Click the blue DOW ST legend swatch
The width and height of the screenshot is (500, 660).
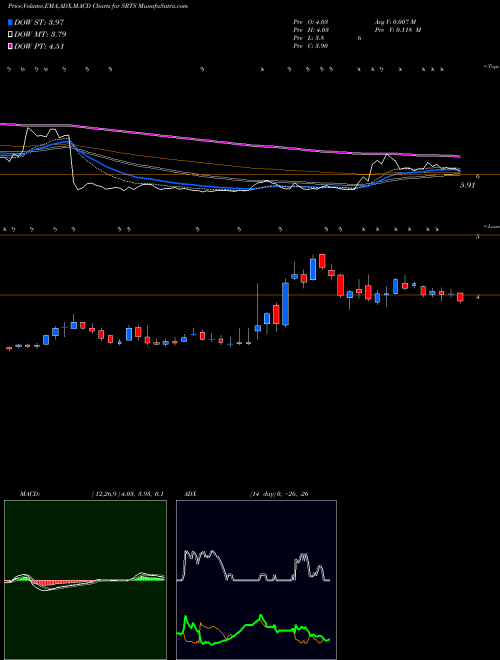coord(10,22)
